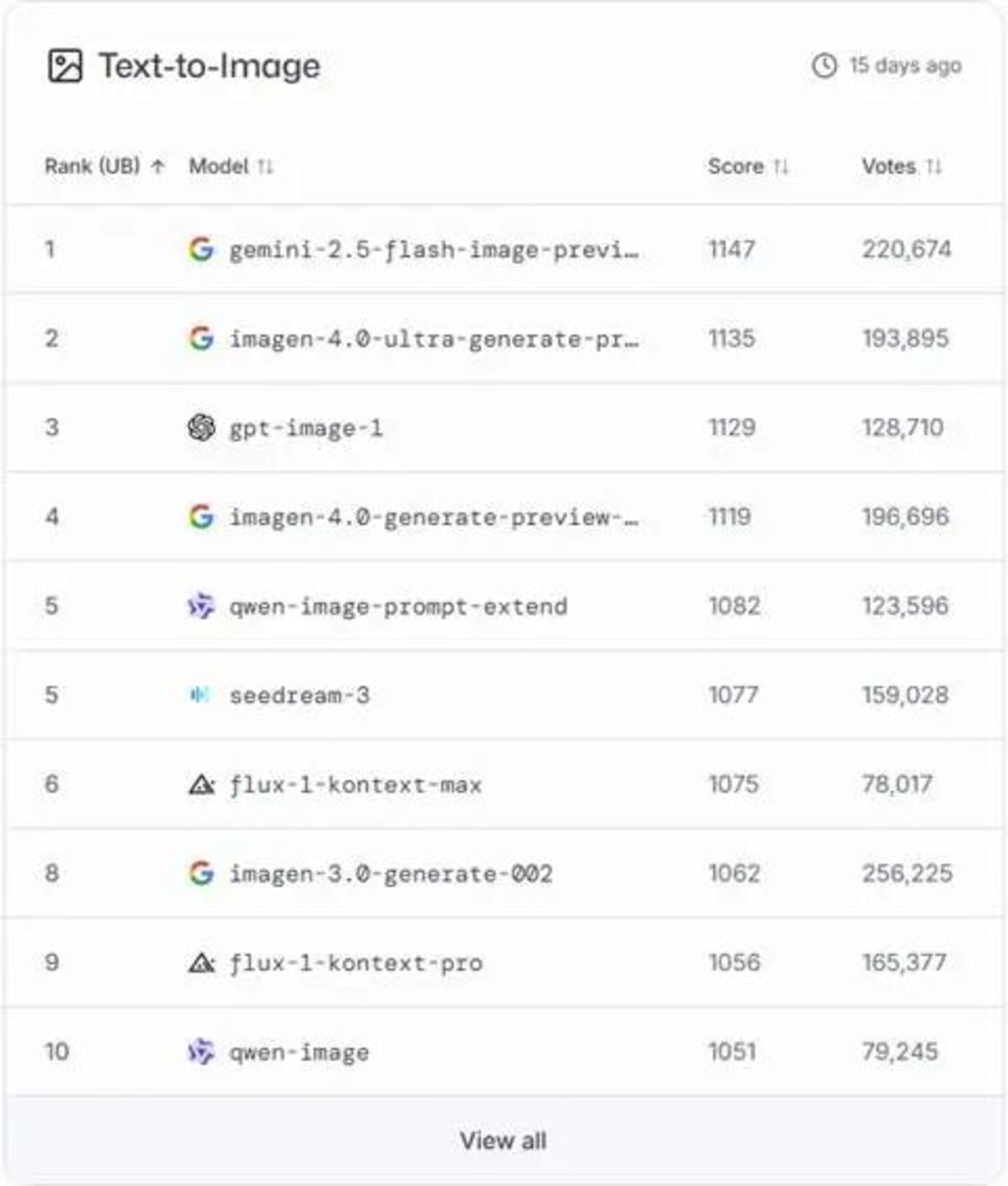Toggle sort arrows on Score column
This screenshot has height=1186, width=1008.
(781, 167)
